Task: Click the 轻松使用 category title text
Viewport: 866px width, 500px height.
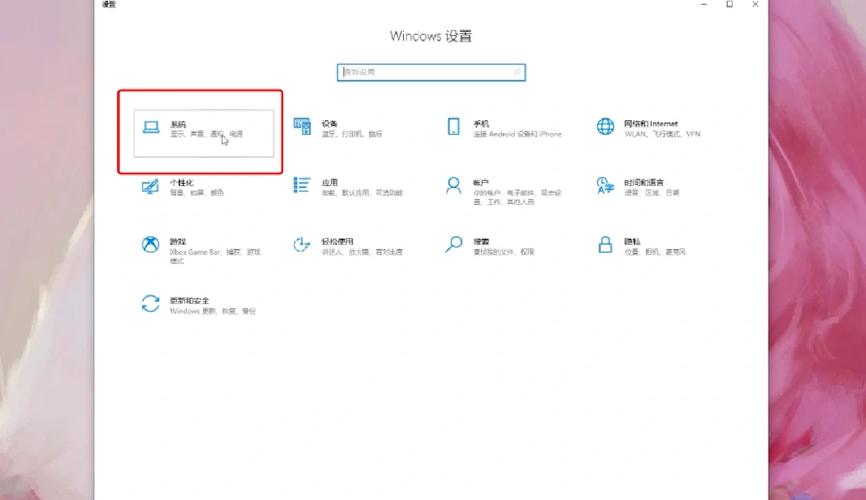Action: pyautogui.click(x=337, y=241)
